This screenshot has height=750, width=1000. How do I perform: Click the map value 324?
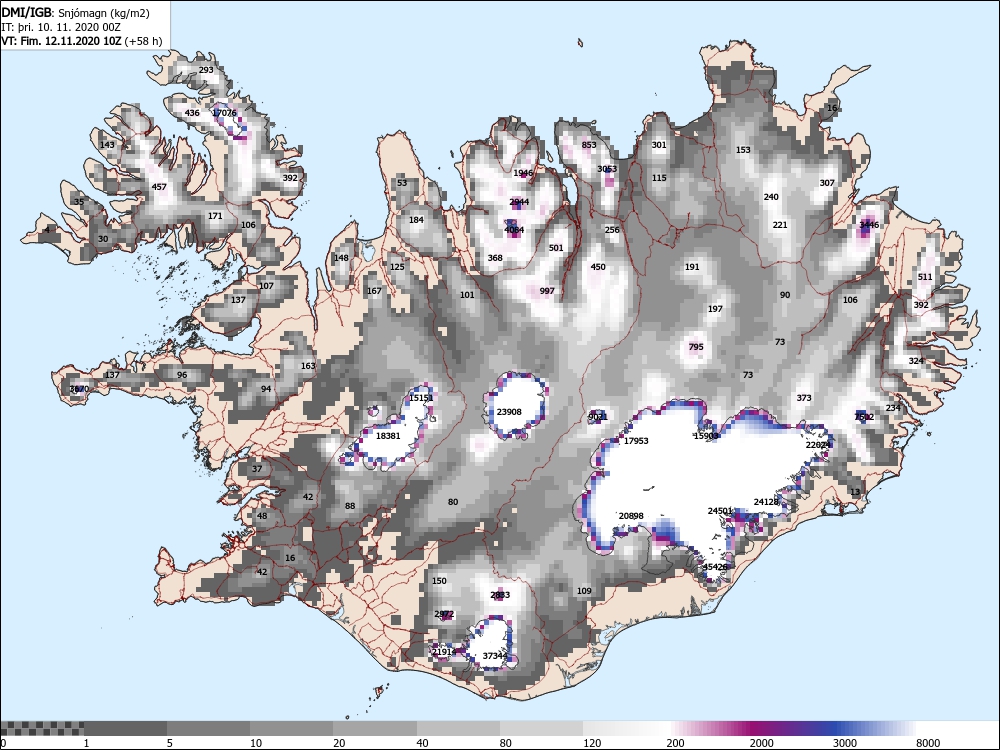(x=916, y=361)
